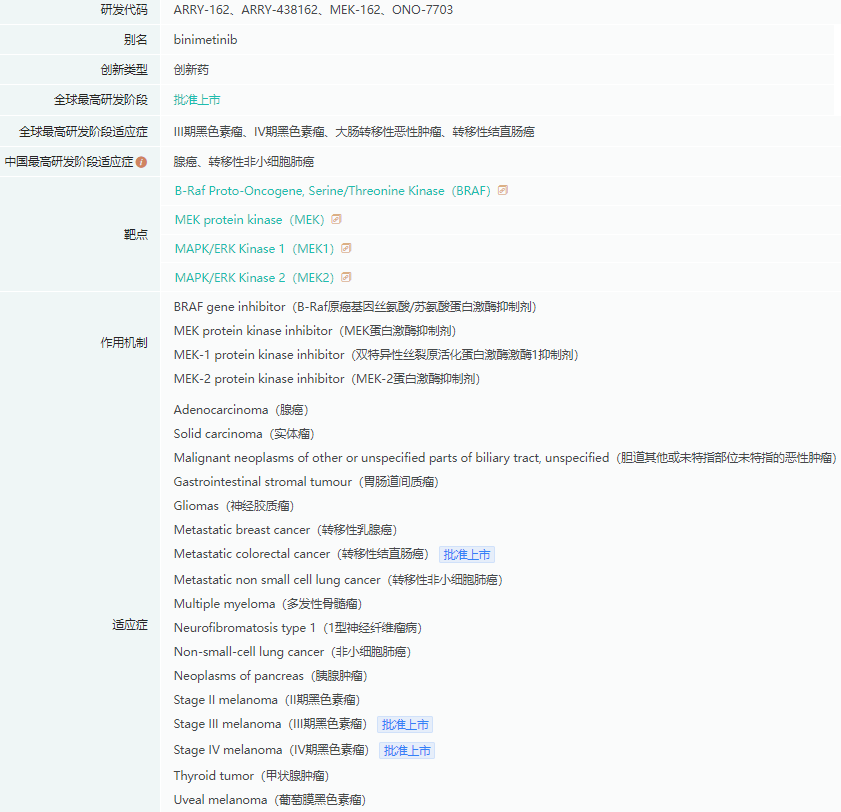Click Metastatic breast cancer indication
The image size is (841, 812).
point(285,530)
